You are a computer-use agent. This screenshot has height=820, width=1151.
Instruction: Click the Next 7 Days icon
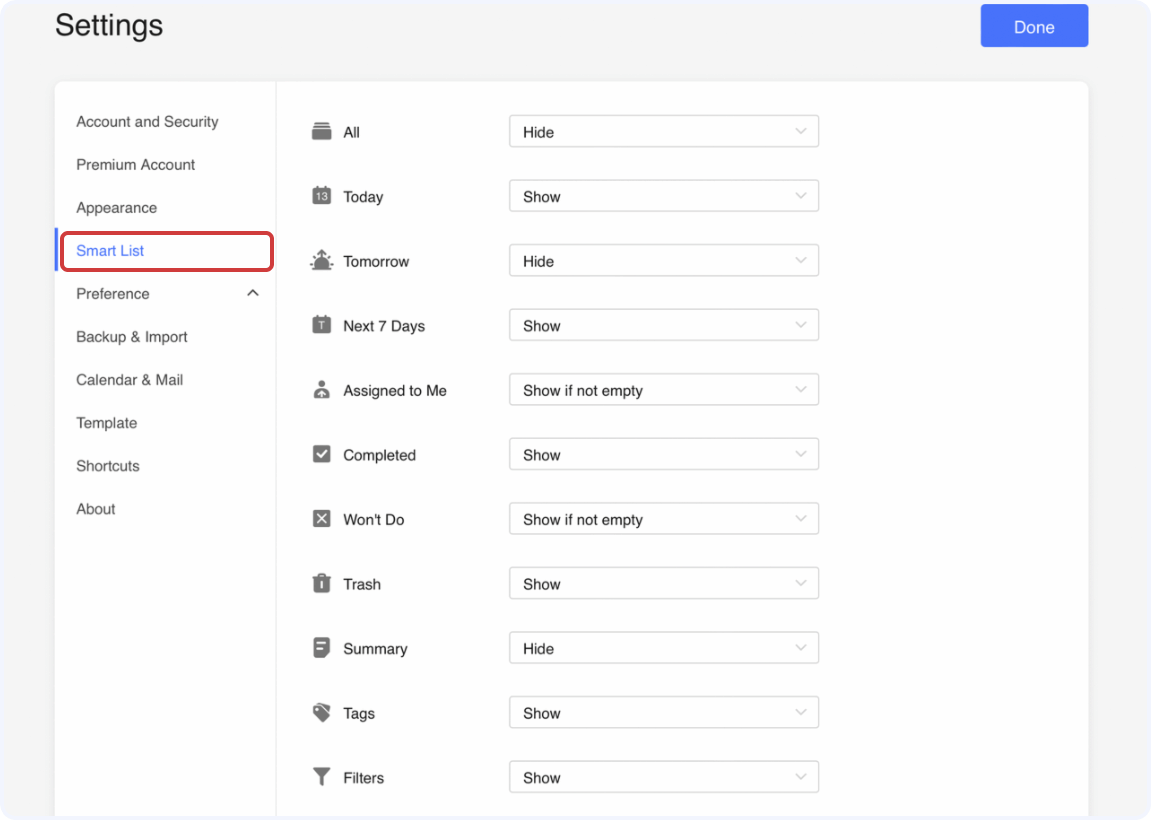click(x=321, y=325)
